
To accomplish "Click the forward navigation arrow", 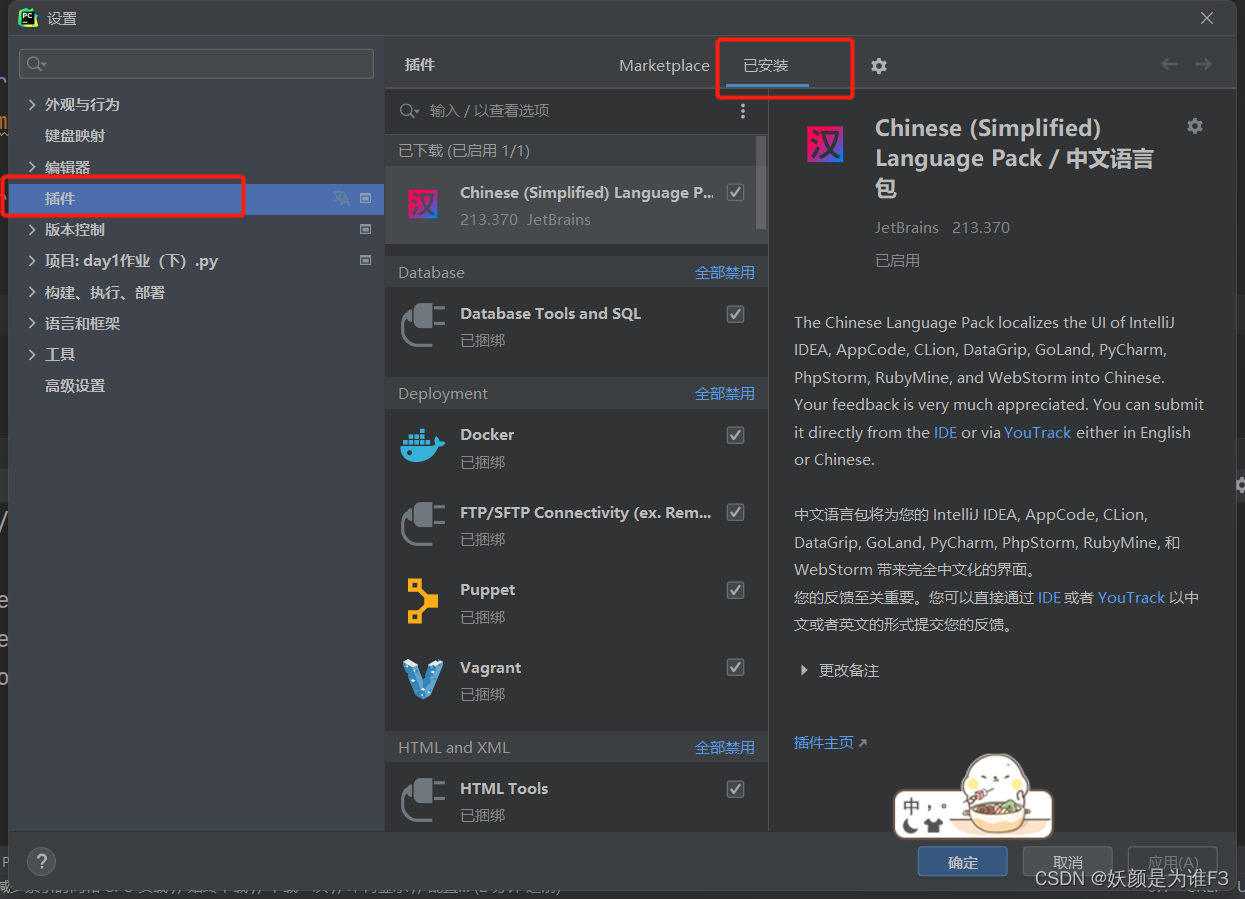I will [x=1203, y=64].
